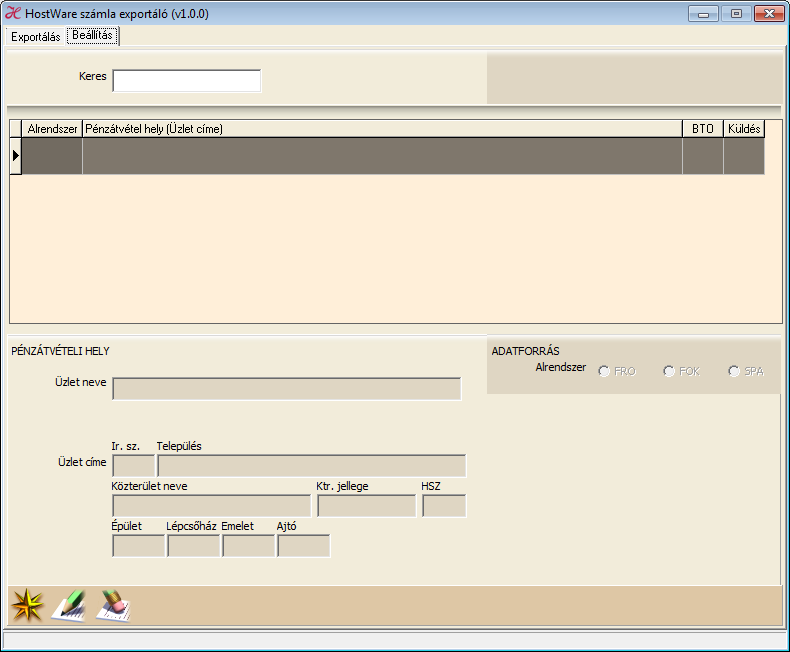Viewport: 790px width, 652px height.
Task: Maximize the HostWare window
Action: (x=736, y=14)
